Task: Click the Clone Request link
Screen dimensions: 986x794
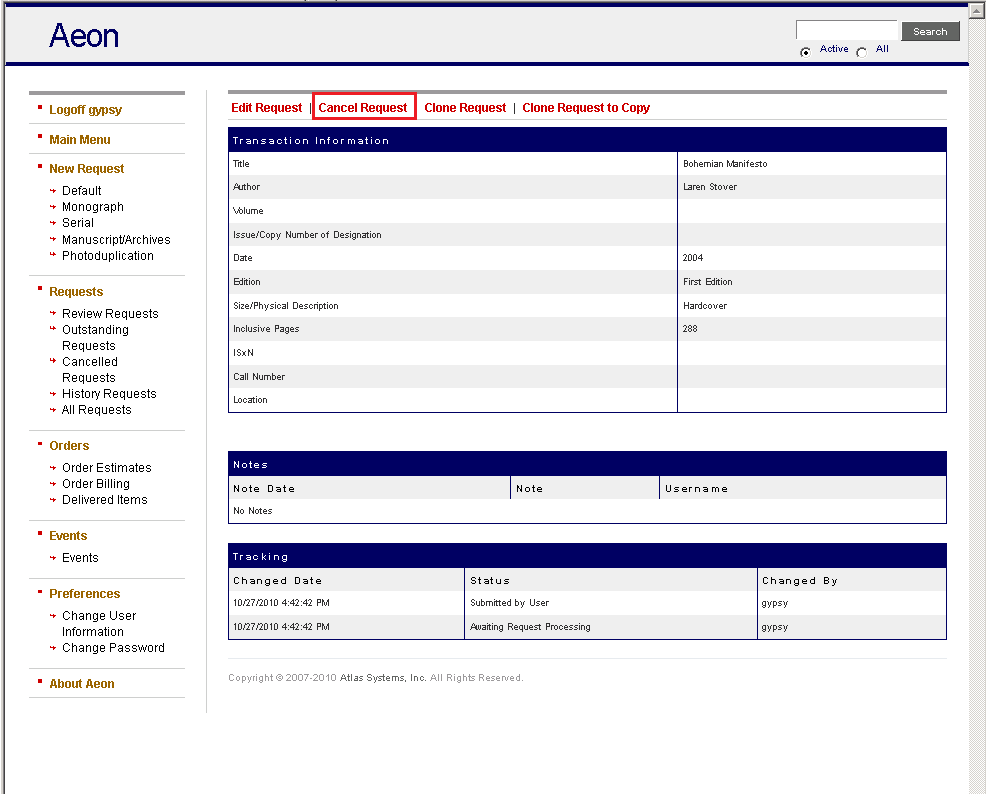Action: (x=465, y=108)
